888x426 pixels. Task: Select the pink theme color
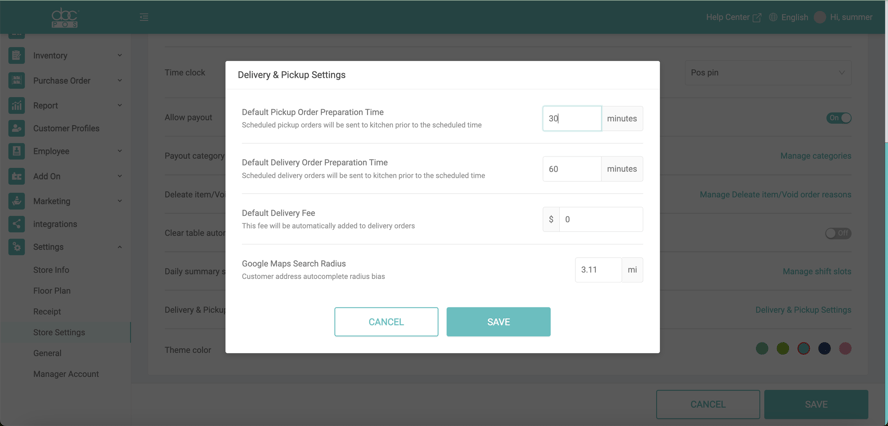[845, 348]
